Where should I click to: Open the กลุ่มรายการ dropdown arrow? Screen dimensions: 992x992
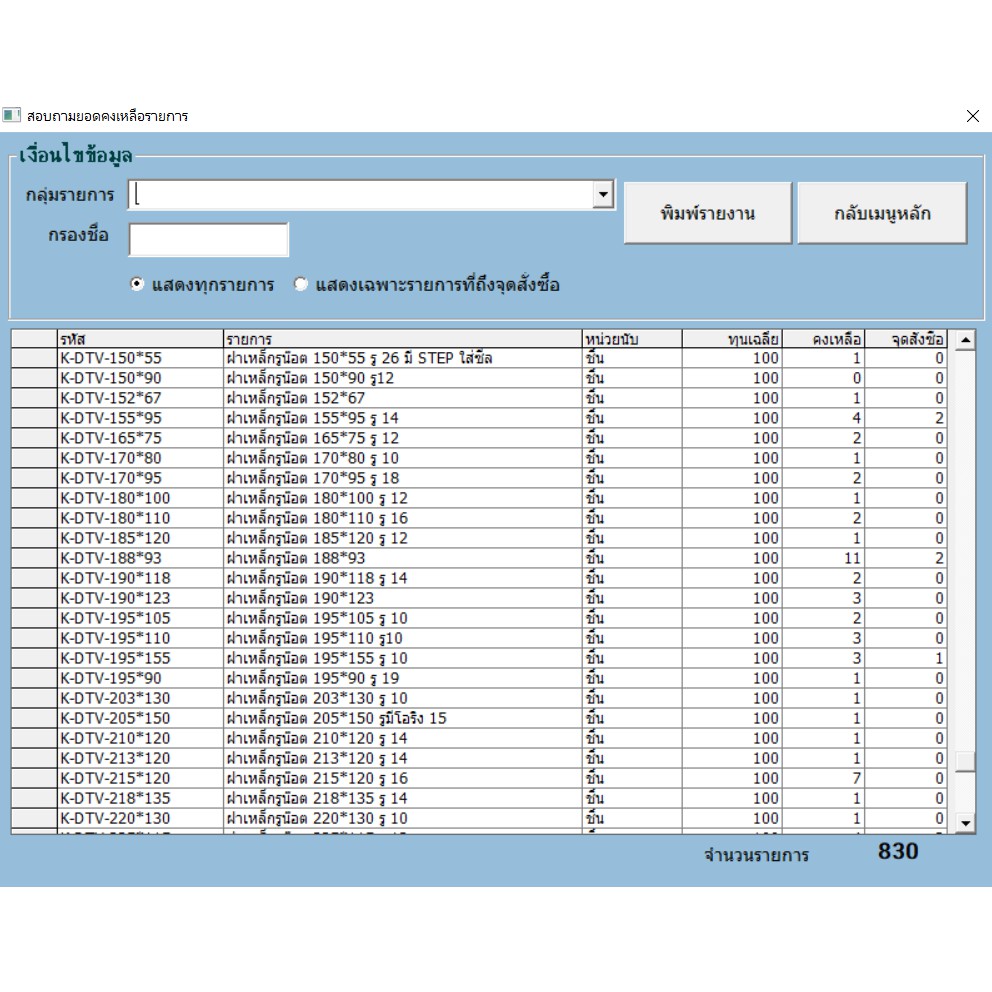[603, 195]
